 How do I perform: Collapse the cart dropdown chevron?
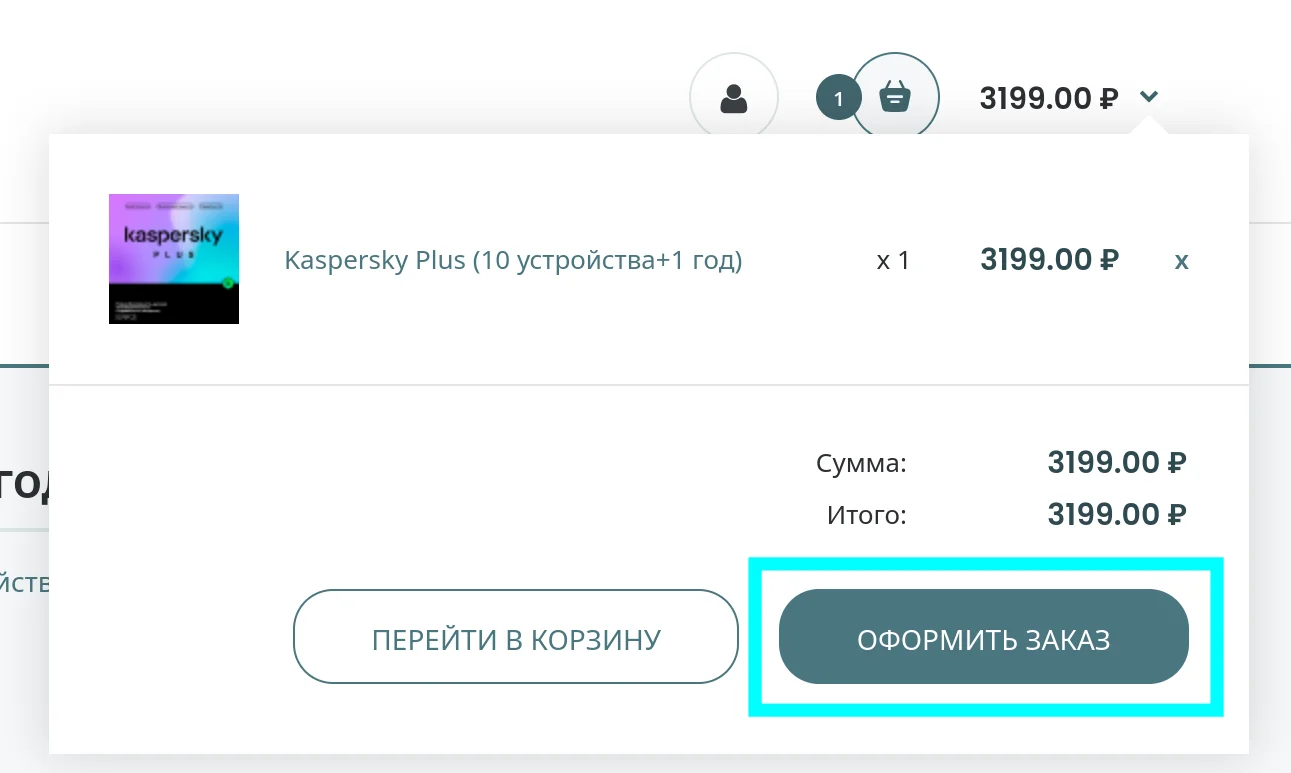pyautogui.click(x=1149, y=97)
